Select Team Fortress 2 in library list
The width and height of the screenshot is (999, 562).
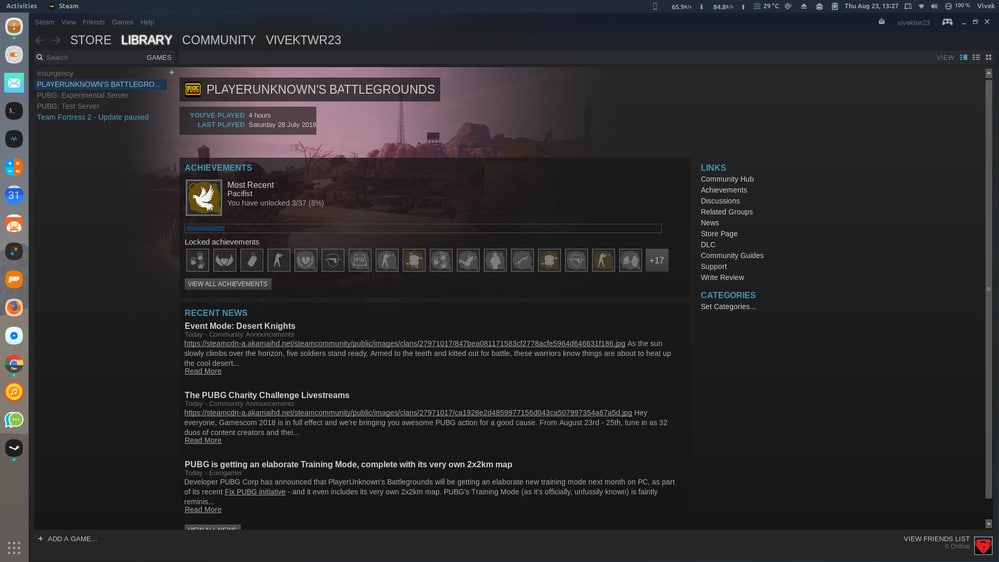click(x=92, y=117)
